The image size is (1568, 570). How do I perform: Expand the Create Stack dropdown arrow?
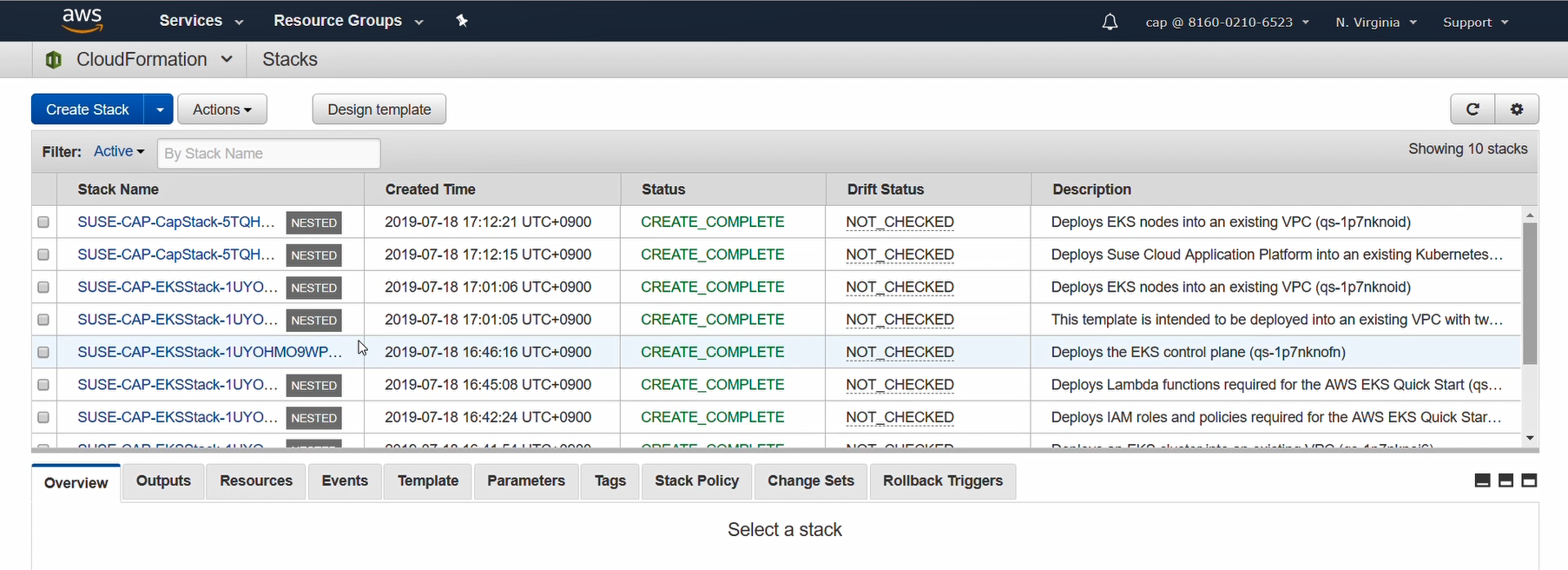click(x=159, y=109)
